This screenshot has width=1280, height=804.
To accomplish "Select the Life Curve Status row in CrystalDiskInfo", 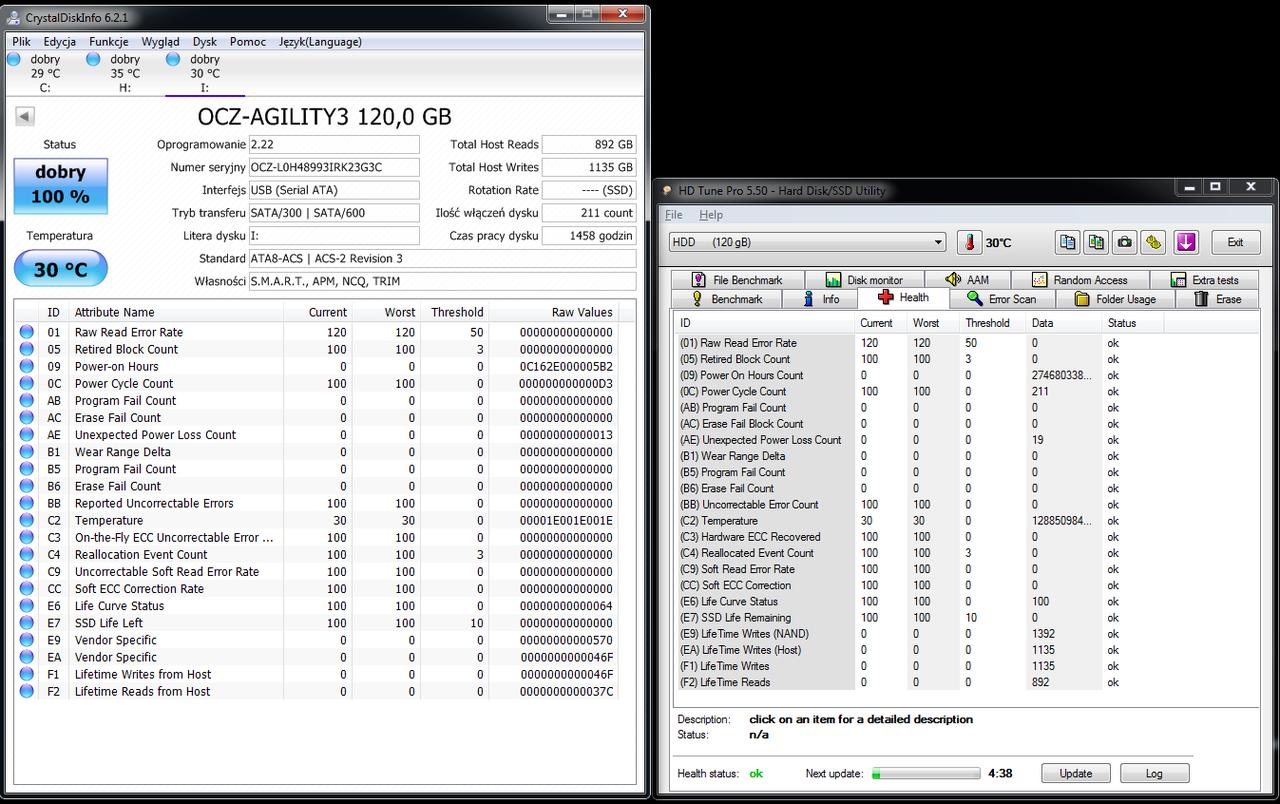I will (x=317, y=606).
